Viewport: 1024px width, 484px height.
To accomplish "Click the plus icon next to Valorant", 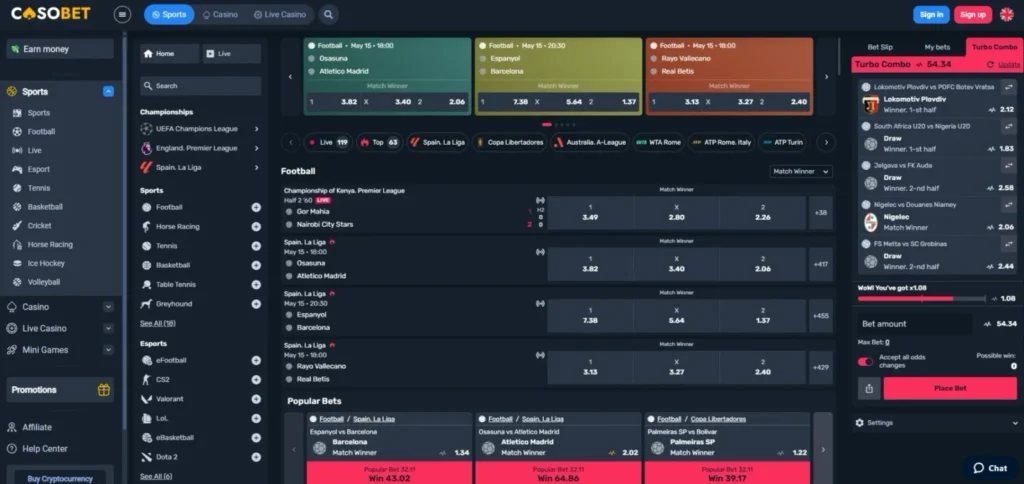I will (x=256, y=399).
